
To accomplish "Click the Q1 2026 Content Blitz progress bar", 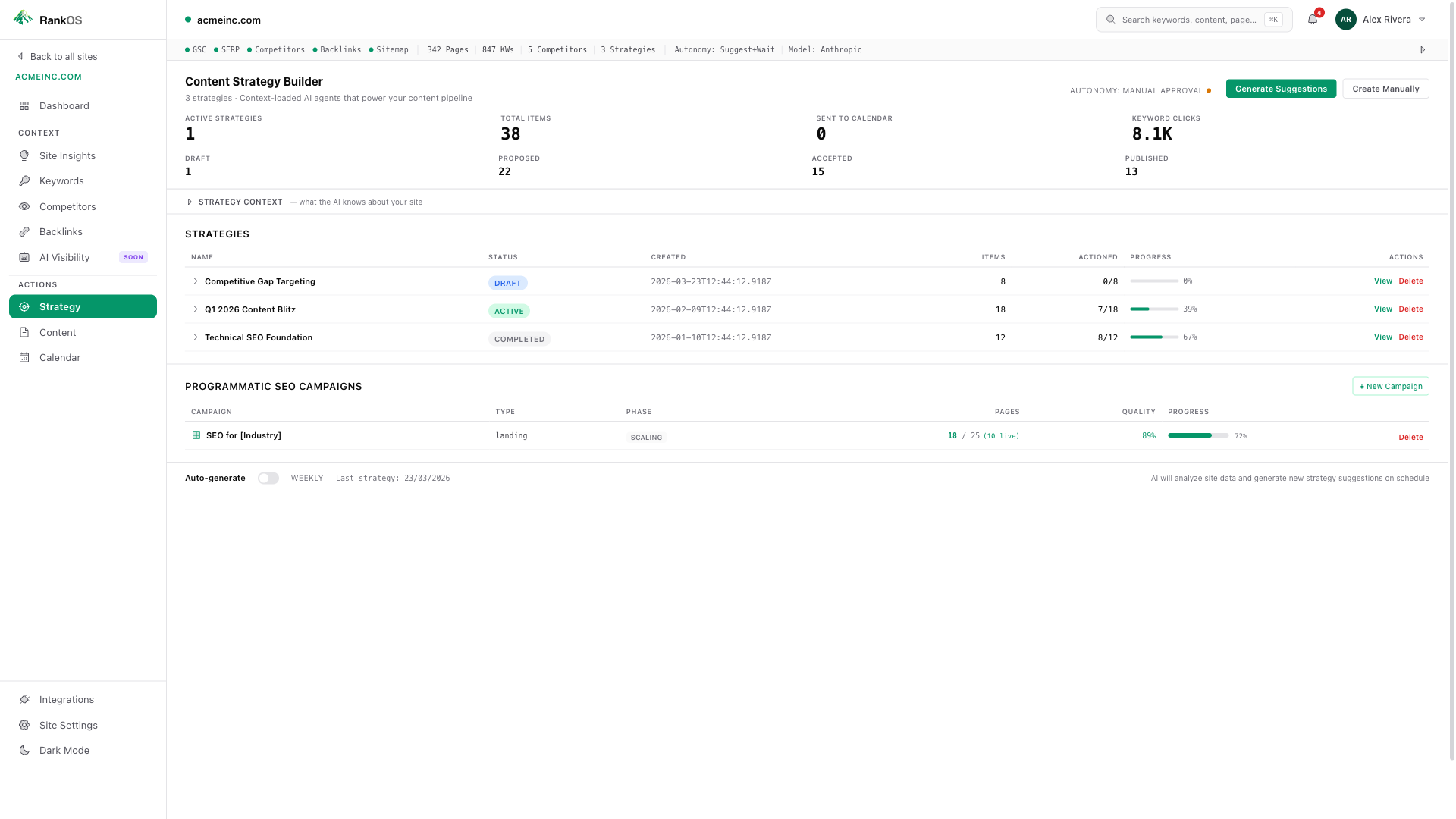I will (1153, 309).
